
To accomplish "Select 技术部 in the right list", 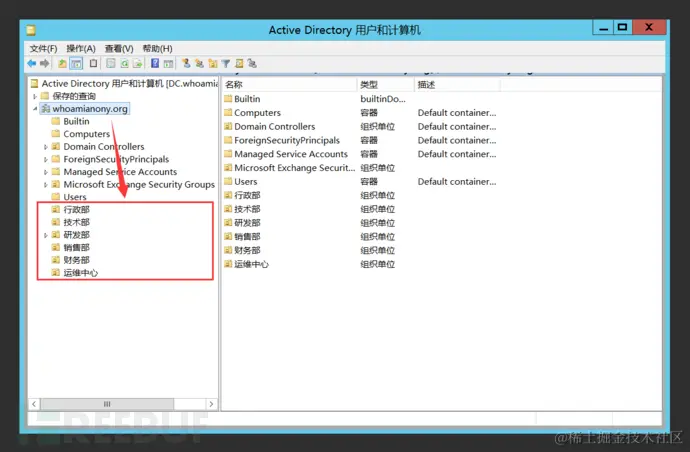I will click(247, 209).
